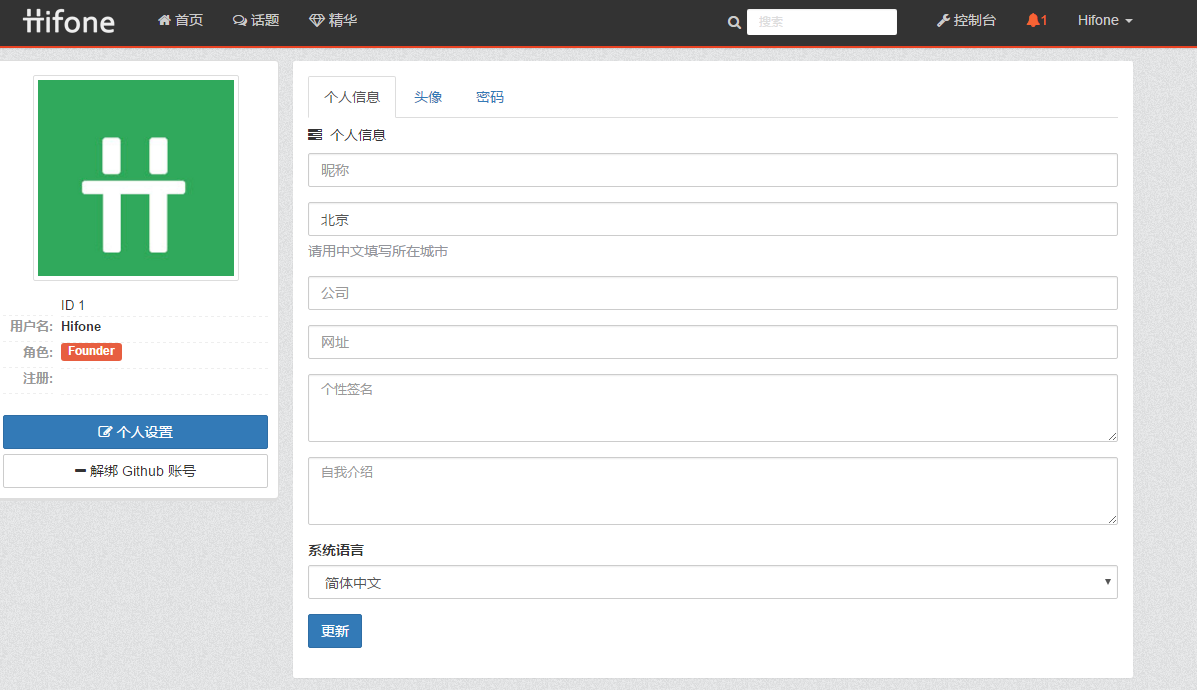This screenshot has width=1197, height=690.
Task: Click the 个人设置 button
Action: [x=135, y=432]
